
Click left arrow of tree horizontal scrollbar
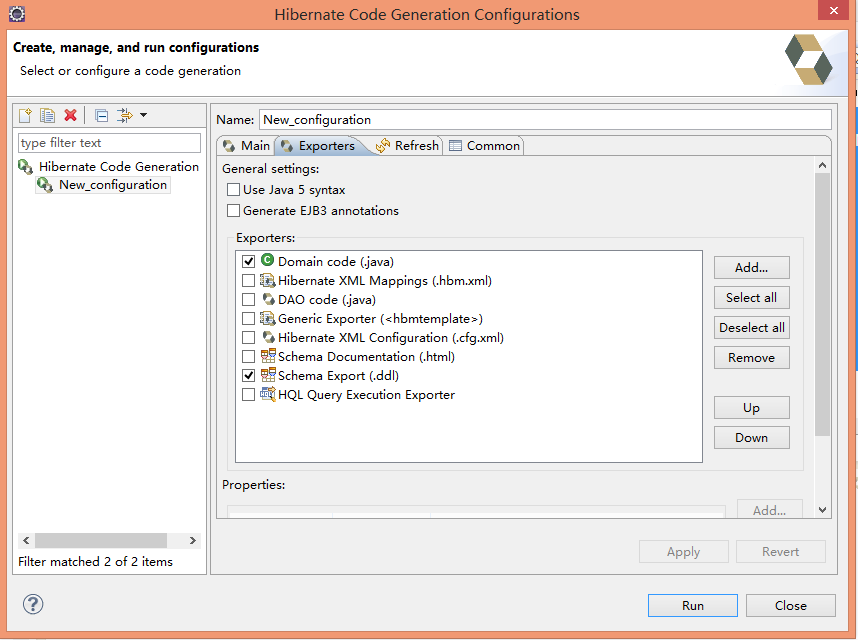click(26, 540)
